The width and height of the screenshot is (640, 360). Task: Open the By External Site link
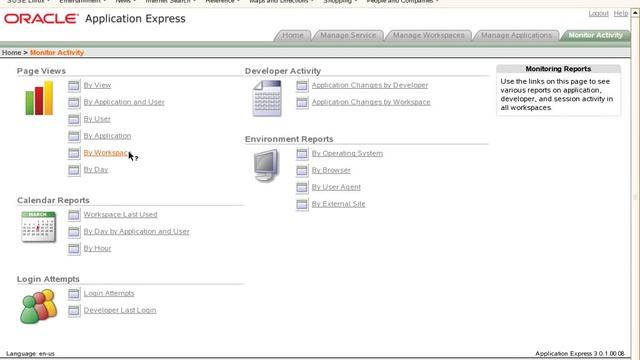[338, 204]
